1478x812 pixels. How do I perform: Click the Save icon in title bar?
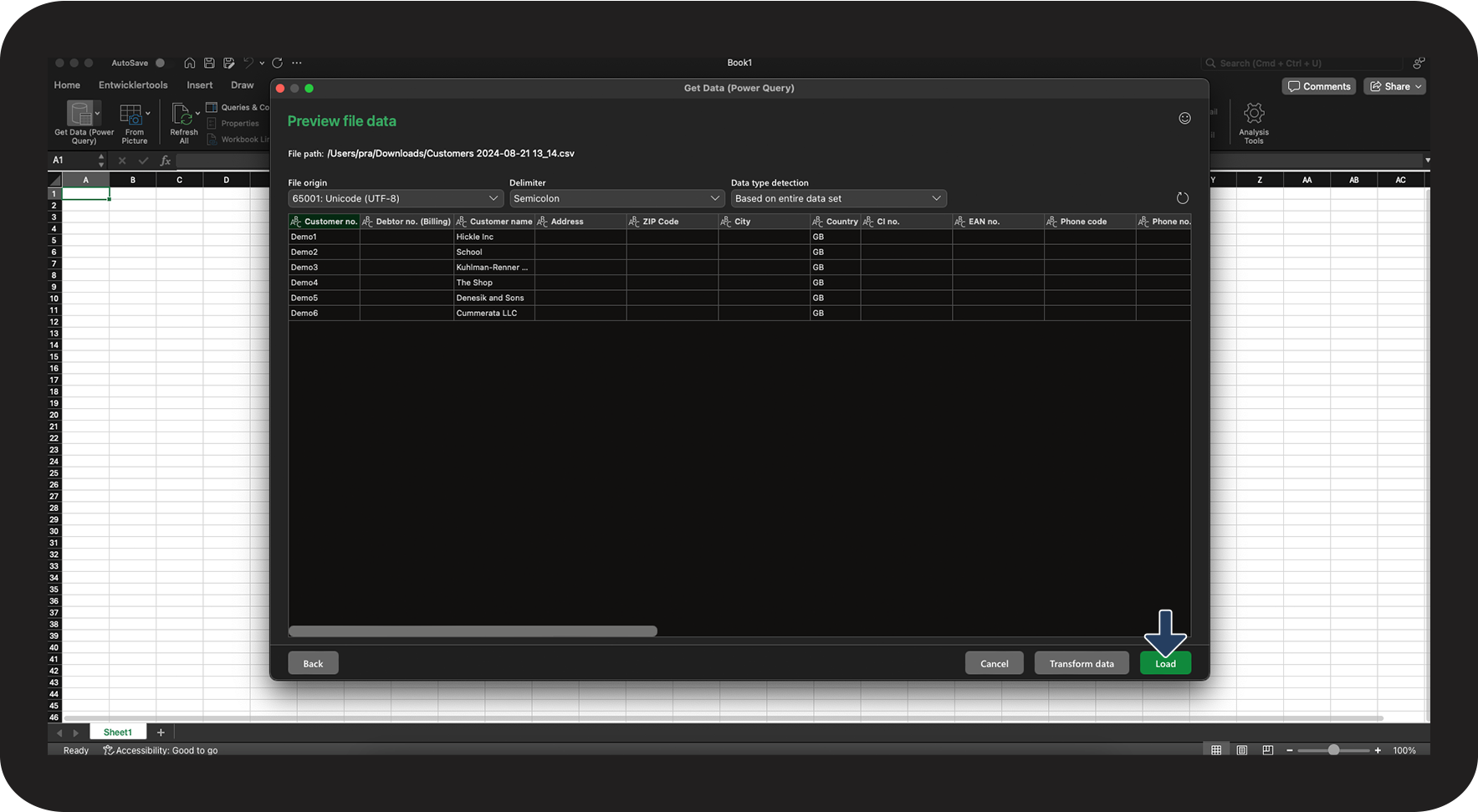tap(209, 63)
